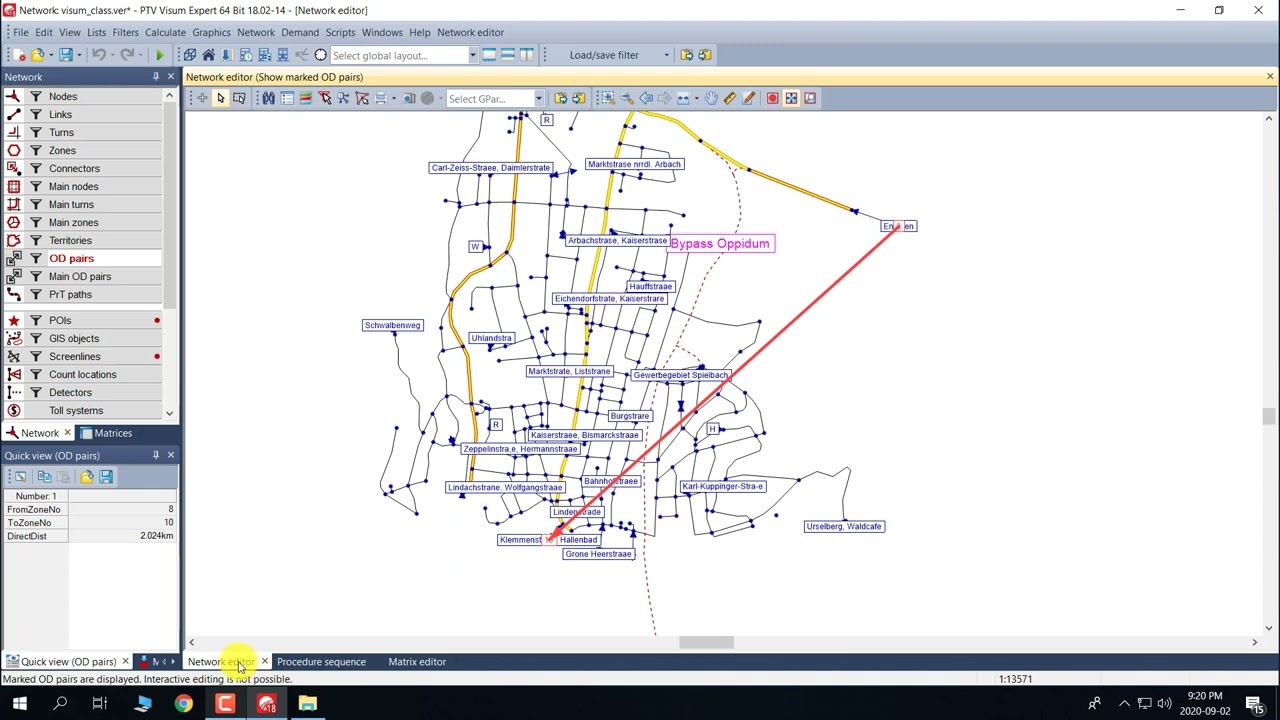Image resolution: width=1280 pixels, height=720 pixels.
Task: Run the procedure sequence with the green play icon
Action: click(x=159, y=55)
